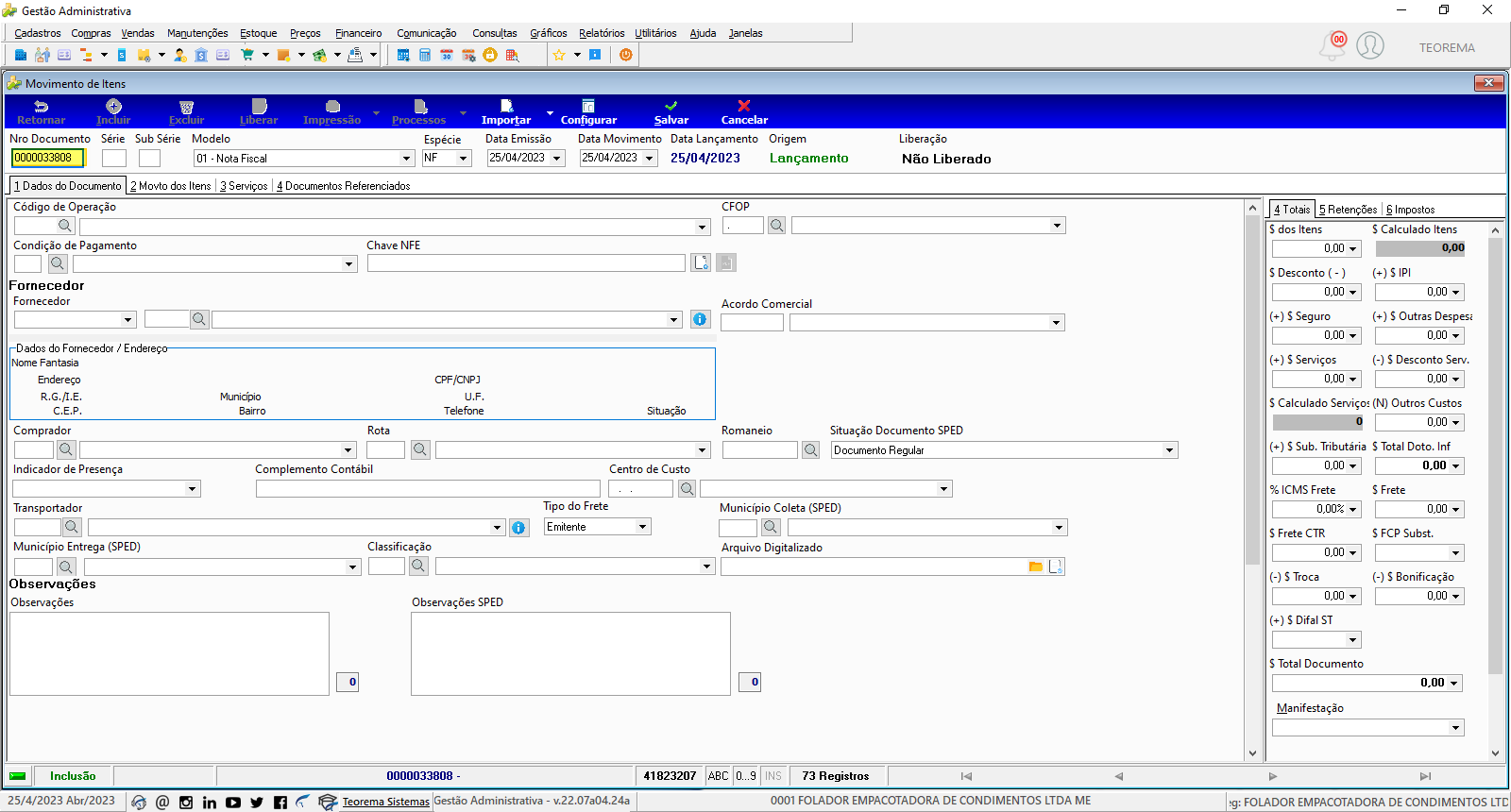Click the Incluir toolbar icon
The height and width of the screenshot is (812, 1511).
point(113,112)
